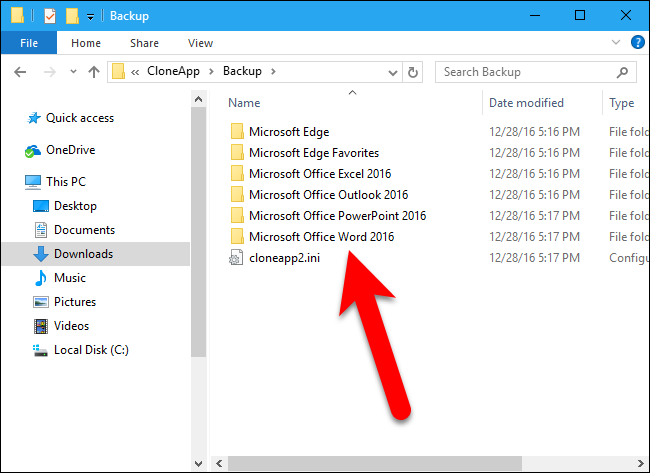This screenshot has width=650, height=473.
Task: Refresh the Backup folder view
Action: (412, 73)
